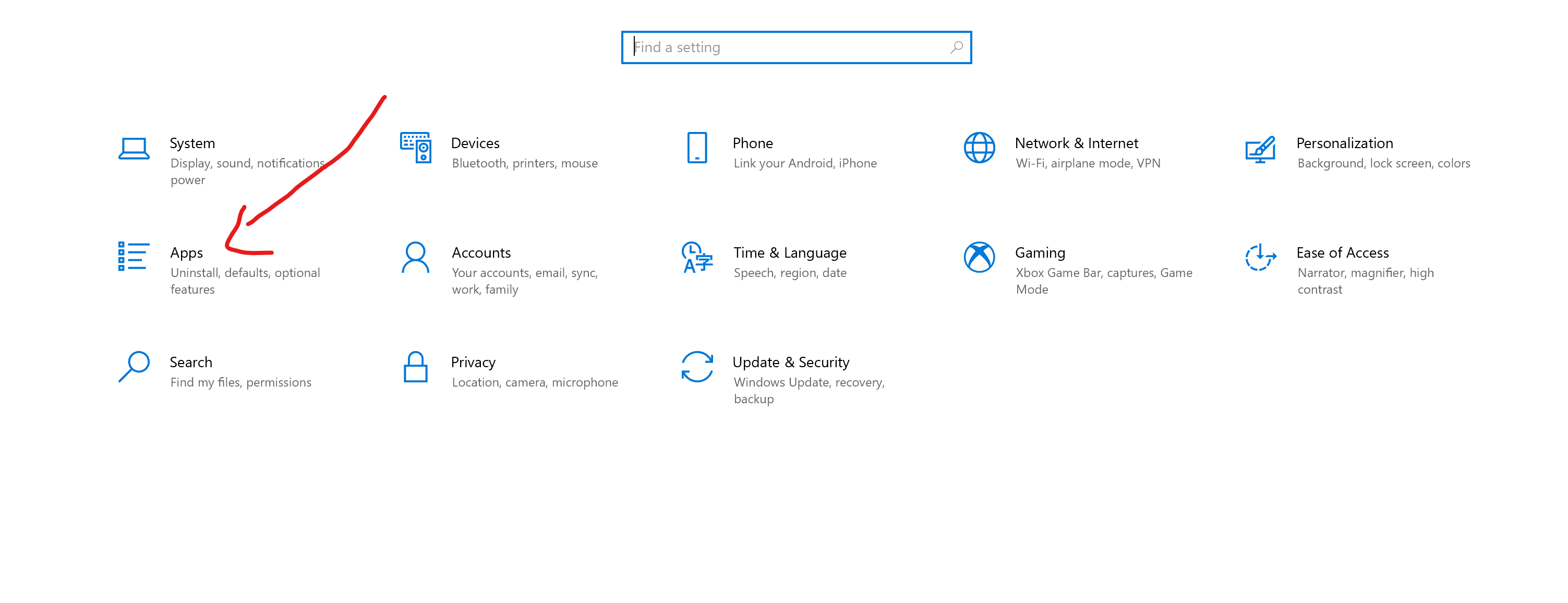
Task: Open the Apps list icon
Action: pos(134,256)
